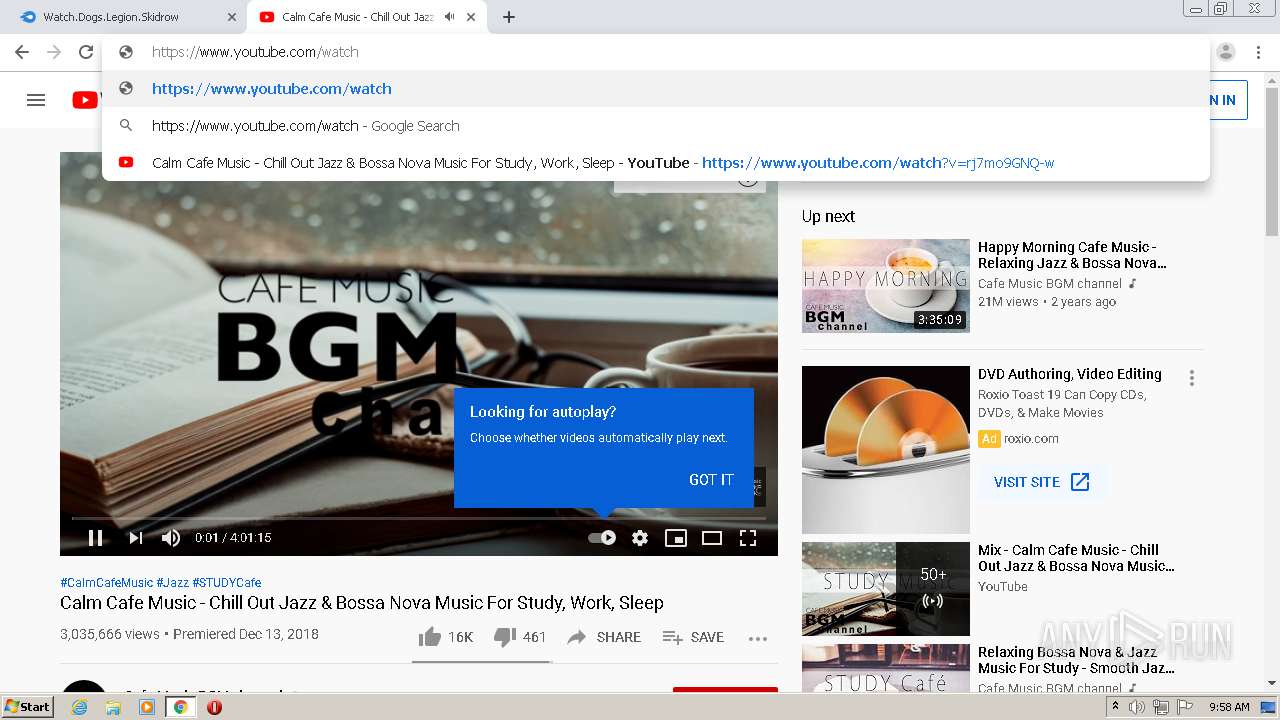
Task: Toggle the autoplay switch in player
Action: 602,538
